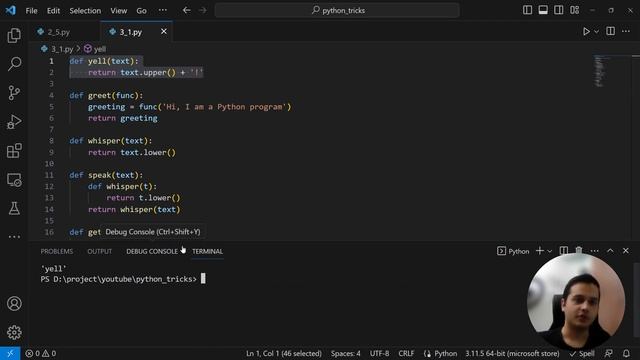Click the python_tricks command center search box
The width and height of the screenshot is (640, 360).
tap(337, 10)
